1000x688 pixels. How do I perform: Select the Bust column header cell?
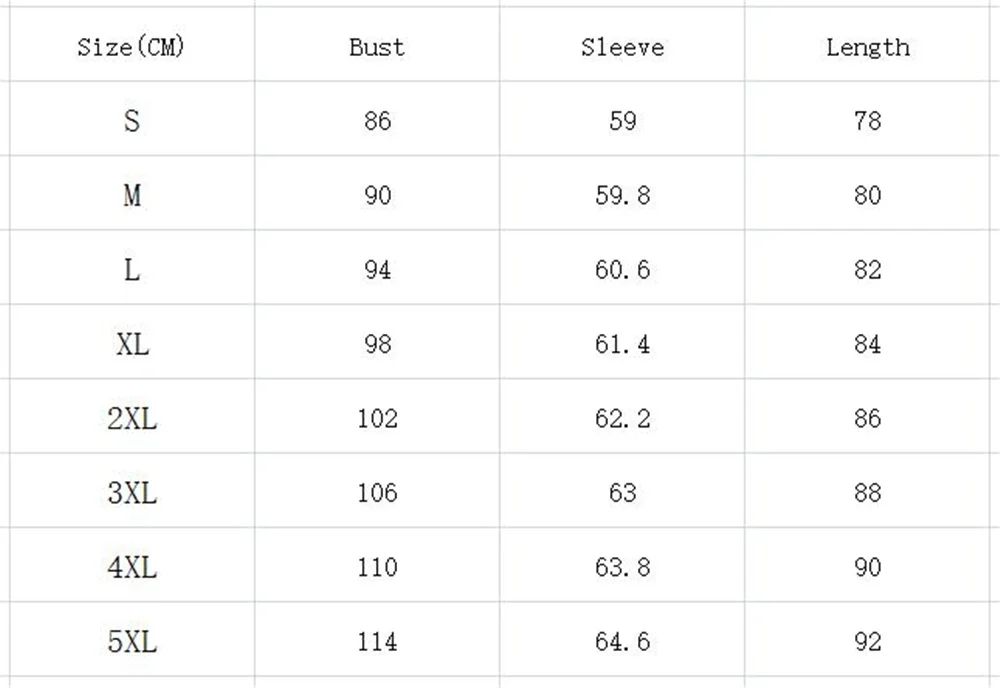click(x=377, y=47)
